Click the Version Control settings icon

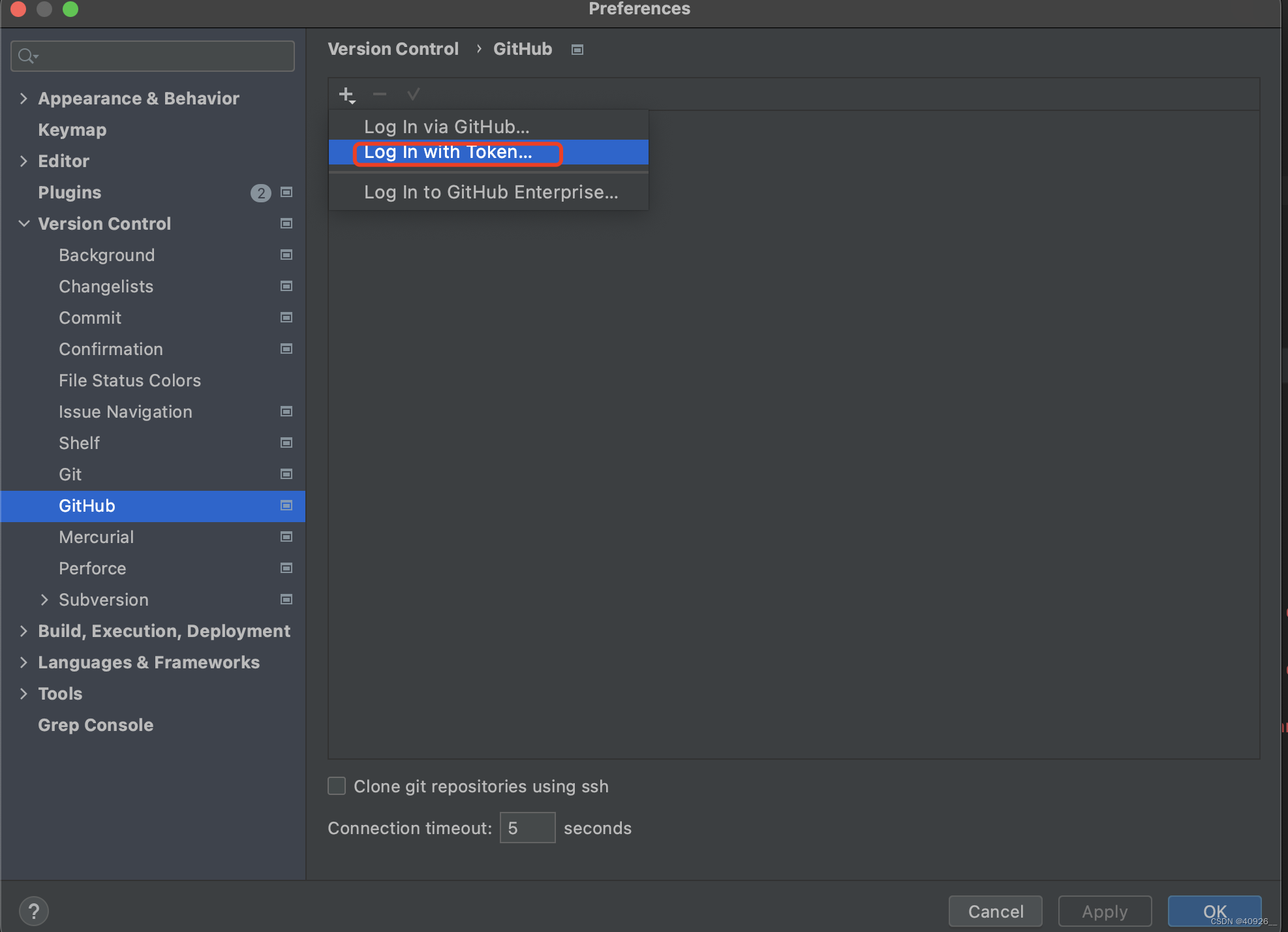pyautogui.click(x=286, y=223)
